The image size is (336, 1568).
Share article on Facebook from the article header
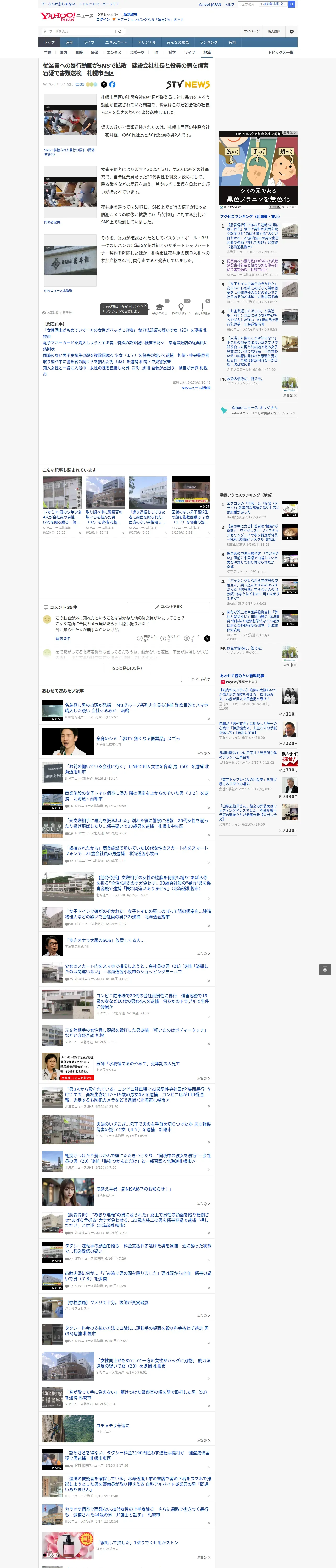tap(112, 85)
